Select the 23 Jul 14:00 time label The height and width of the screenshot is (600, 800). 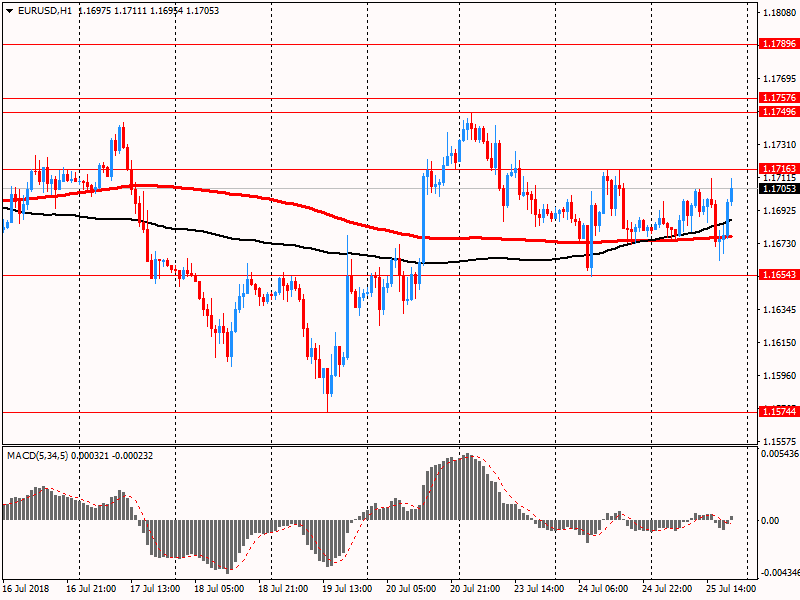pos(539,588)
